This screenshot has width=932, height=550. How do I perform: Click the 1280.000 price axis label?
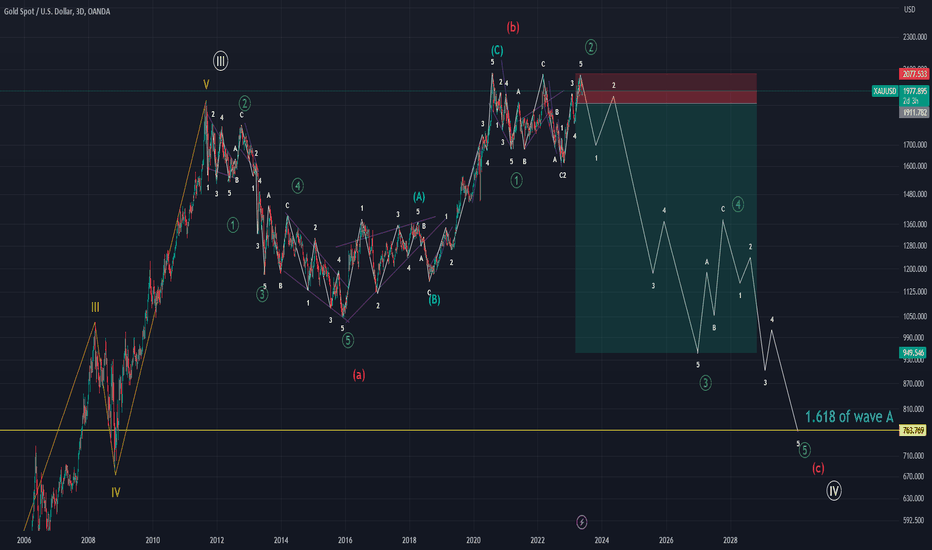pyautogui.click(x=914, y=246)
